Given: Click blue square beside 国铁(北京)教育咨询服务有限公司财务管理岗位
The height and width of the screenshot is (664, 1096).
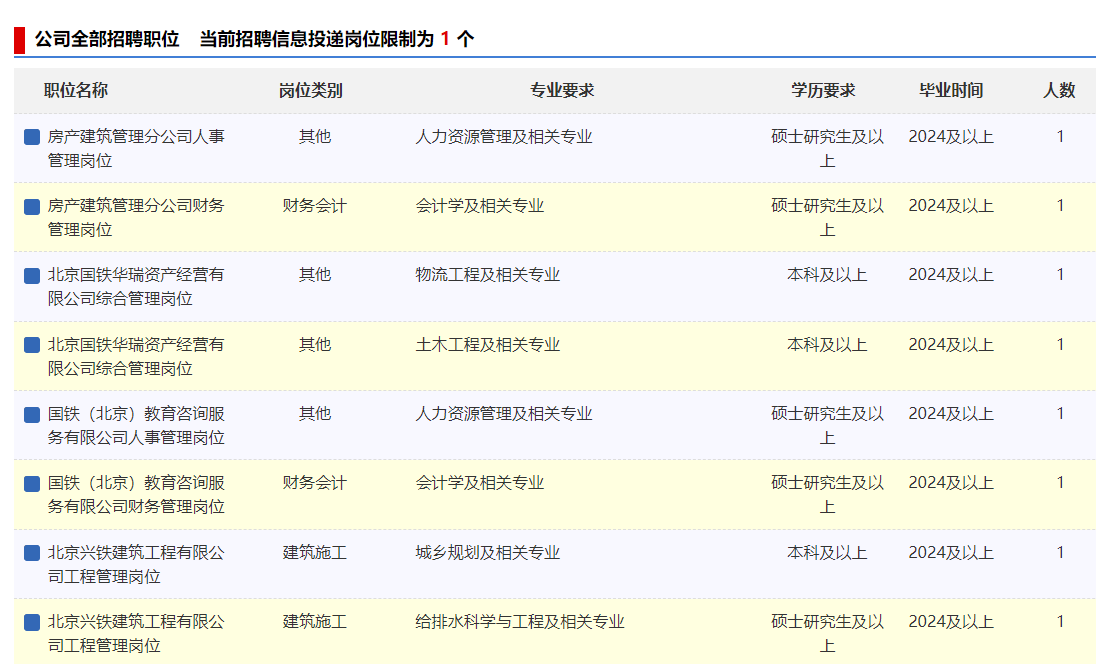Looking at the screenshot, I should (31, 484).
